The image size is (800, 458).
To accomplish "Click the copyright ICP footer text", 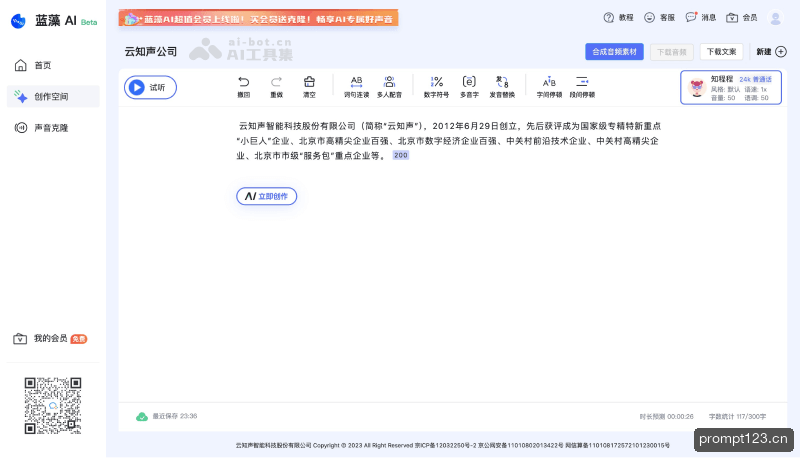I will 453,445.
